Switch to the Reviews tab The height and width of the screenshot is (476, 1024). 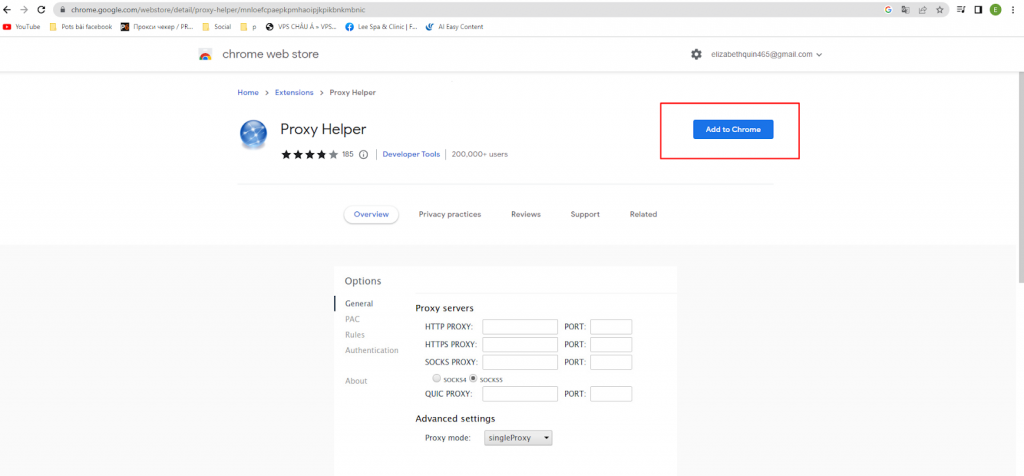(x=526, y=214)
